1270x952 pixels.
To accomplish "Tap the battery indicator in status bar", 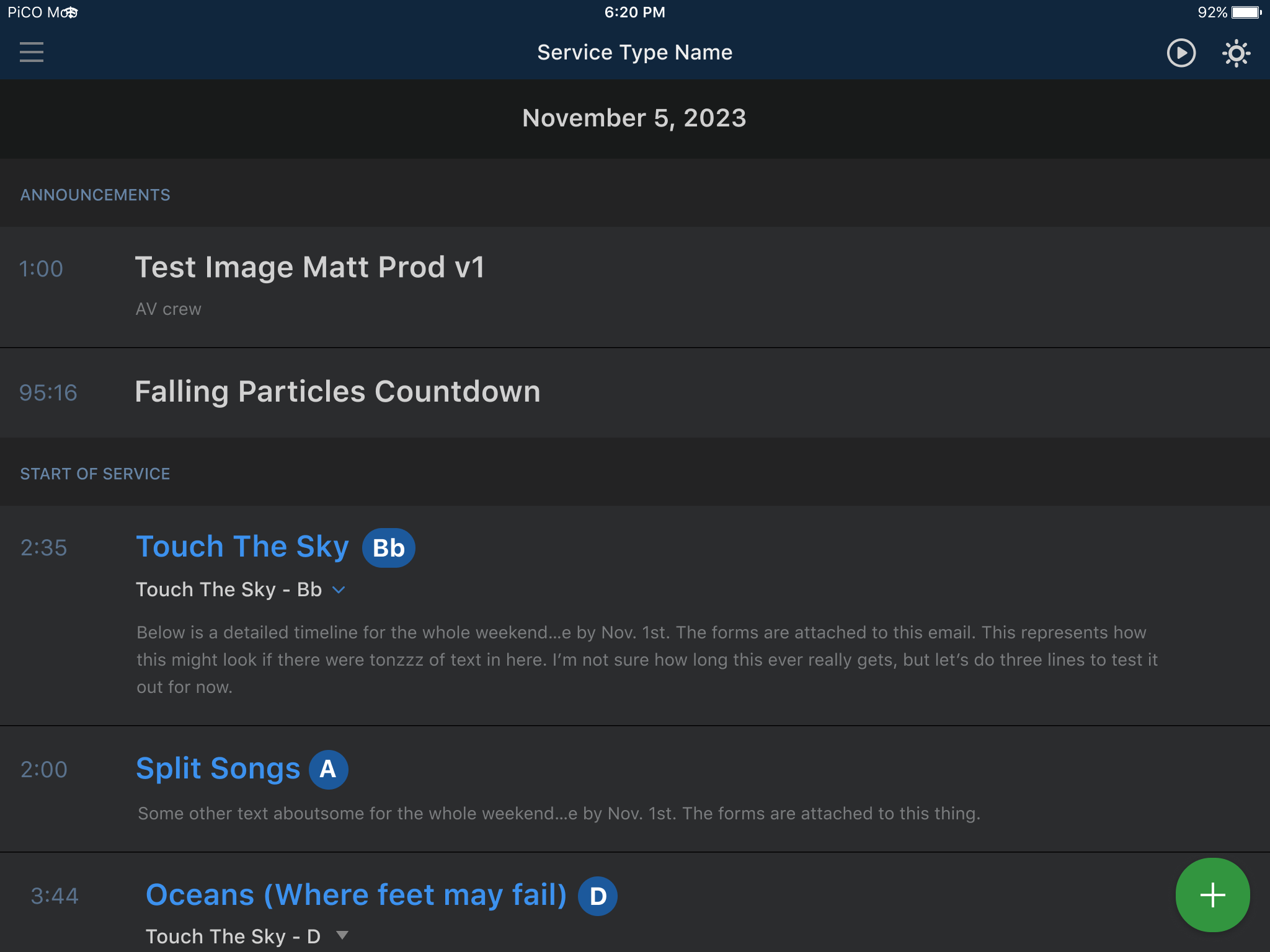I will pyautogui.click(x=1246, y=12).
